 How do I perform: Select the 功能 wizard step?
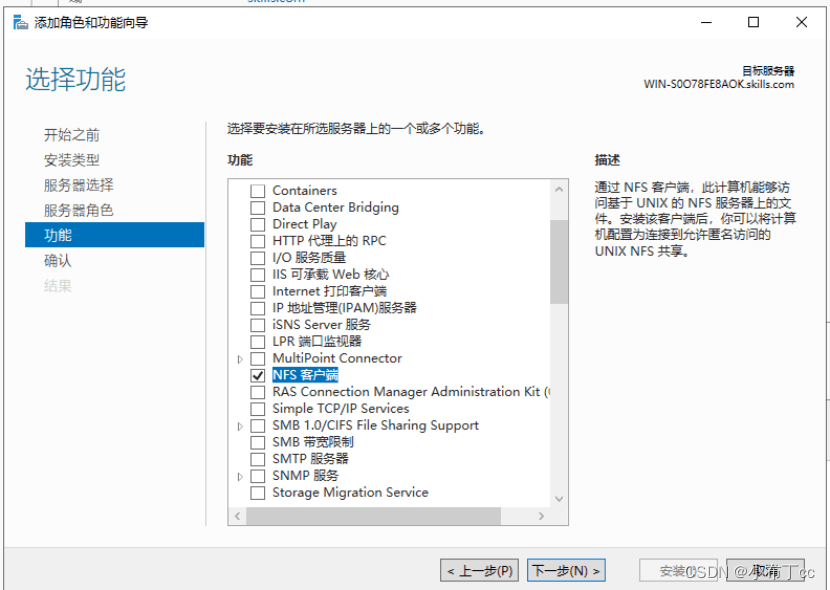114,235
